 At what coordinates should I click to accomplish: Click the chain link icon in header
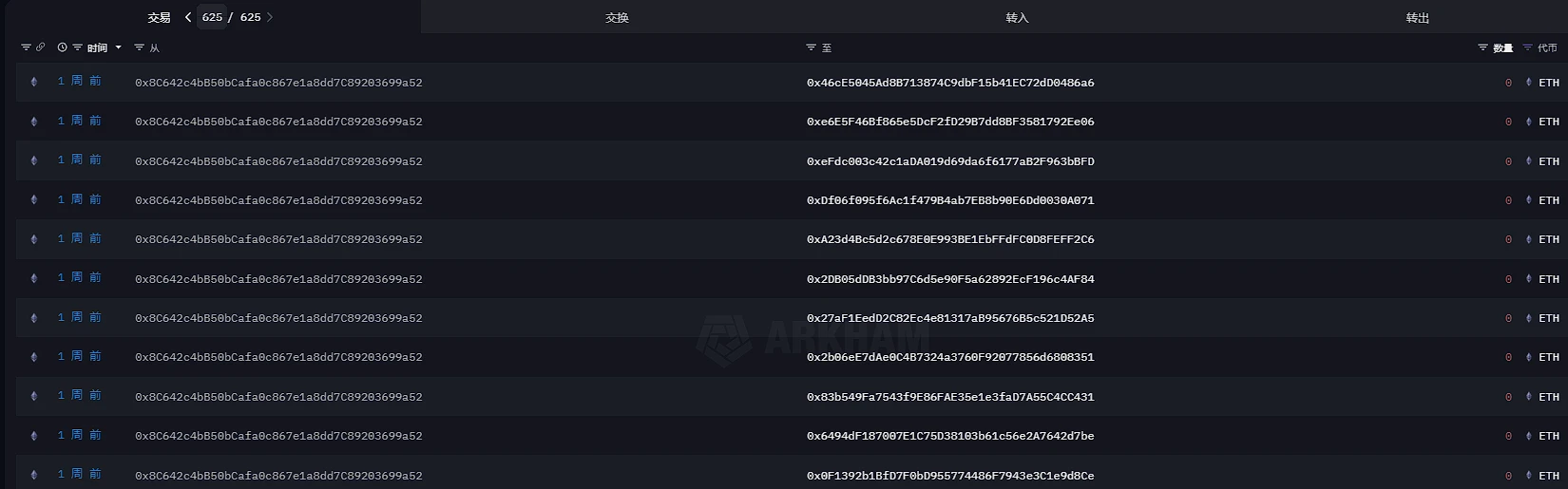click(40, 47)
